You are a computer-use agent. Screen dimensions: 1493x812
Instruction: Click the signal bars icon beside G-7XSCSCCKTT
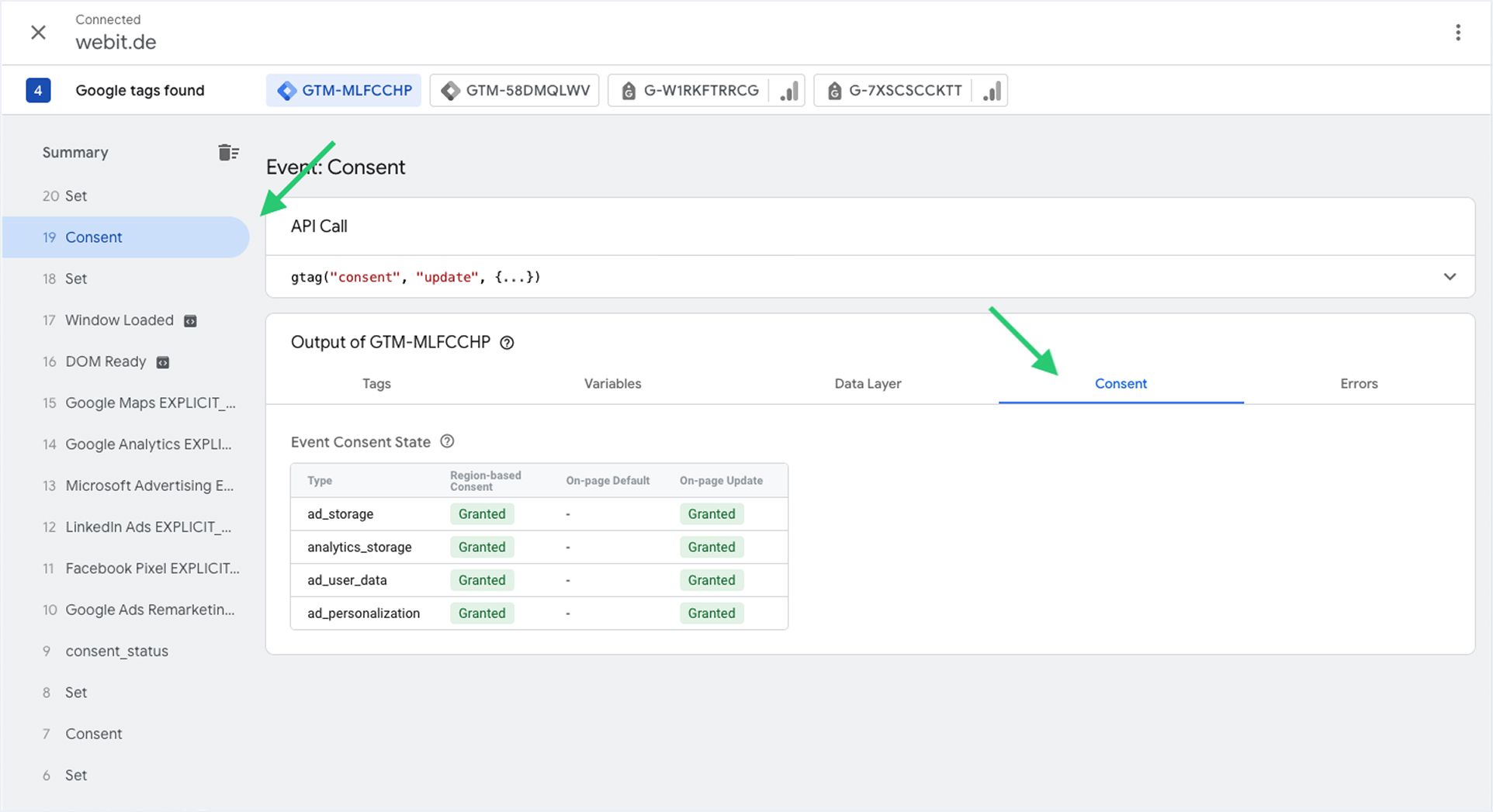pyautogui.click(x=991, y=91)
